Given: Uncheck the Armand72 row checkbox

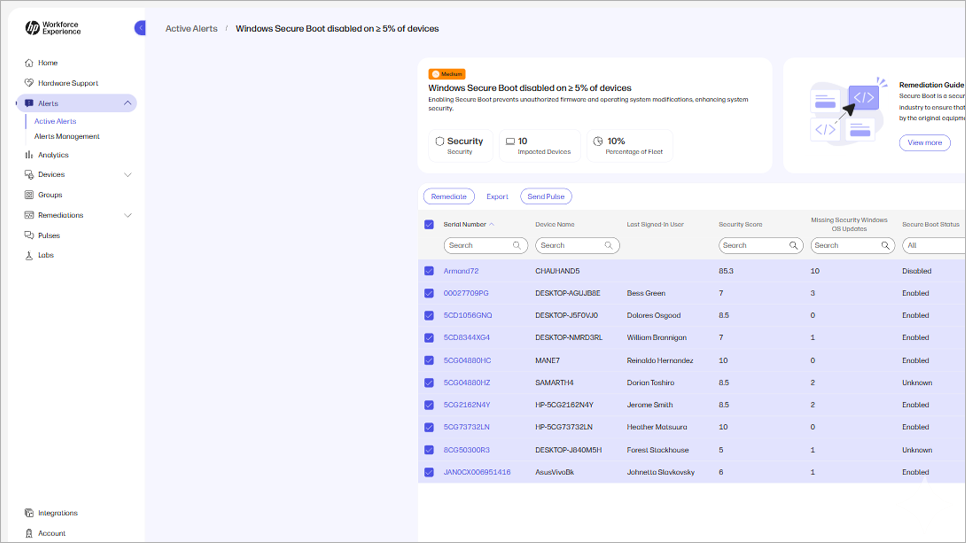Looking at the screenshot, I should click(x=429, y=271).
